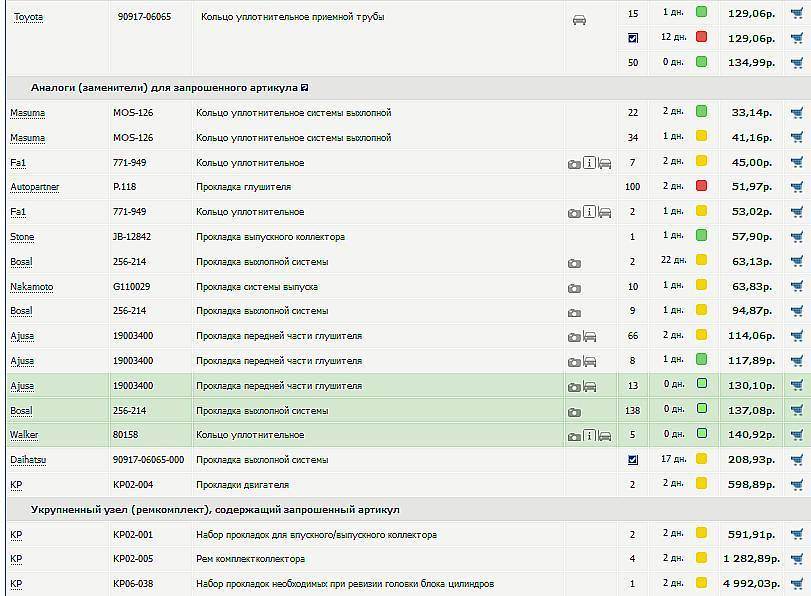Open photo icon for Nakamoto G110029
Screen dimensions: 811x596
click(574, 287)
